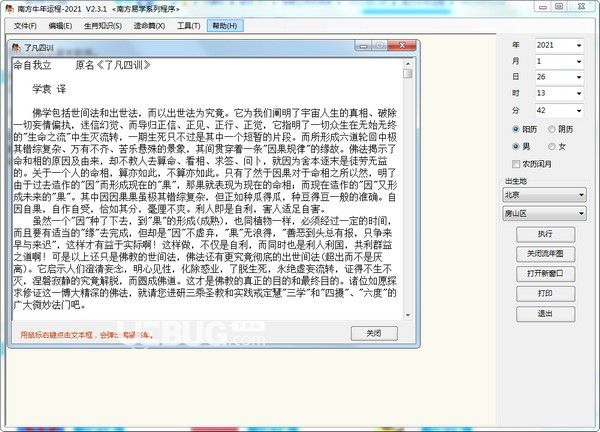Expand the 日 dropdown showing 26
This screenshot has width=600, height=432.
tap(579, 77)
